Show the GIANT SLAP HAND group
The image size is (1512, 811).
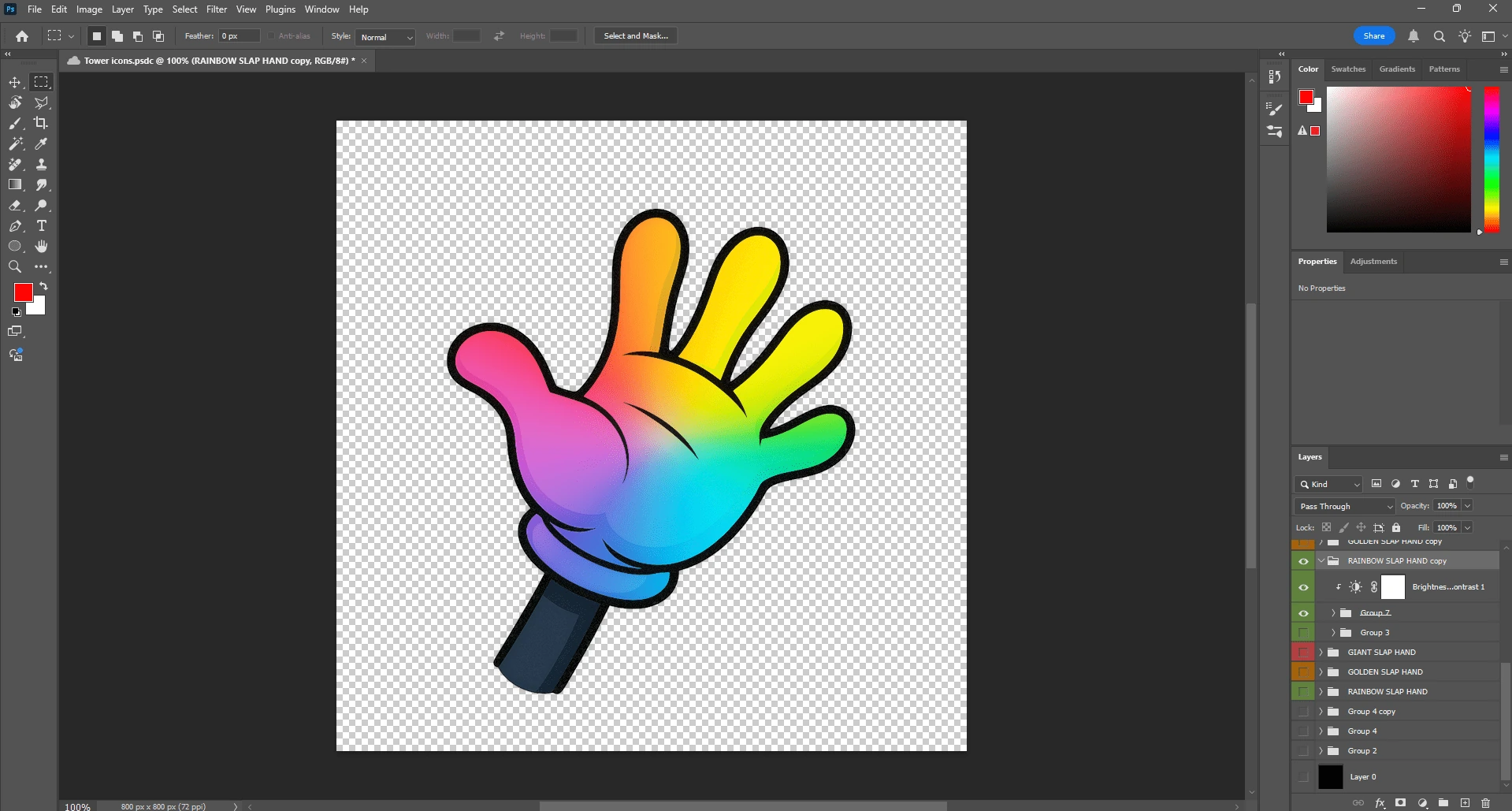[x=1303, y=653]
